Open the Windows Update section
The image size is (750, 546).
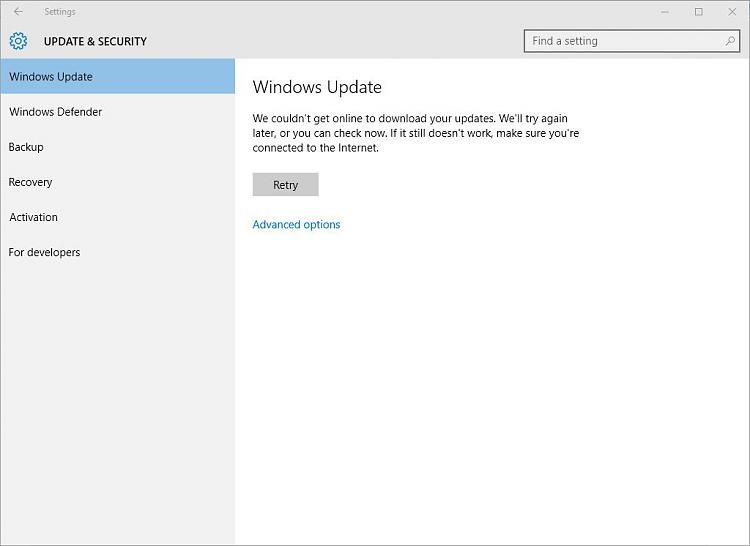pos(118,76)
